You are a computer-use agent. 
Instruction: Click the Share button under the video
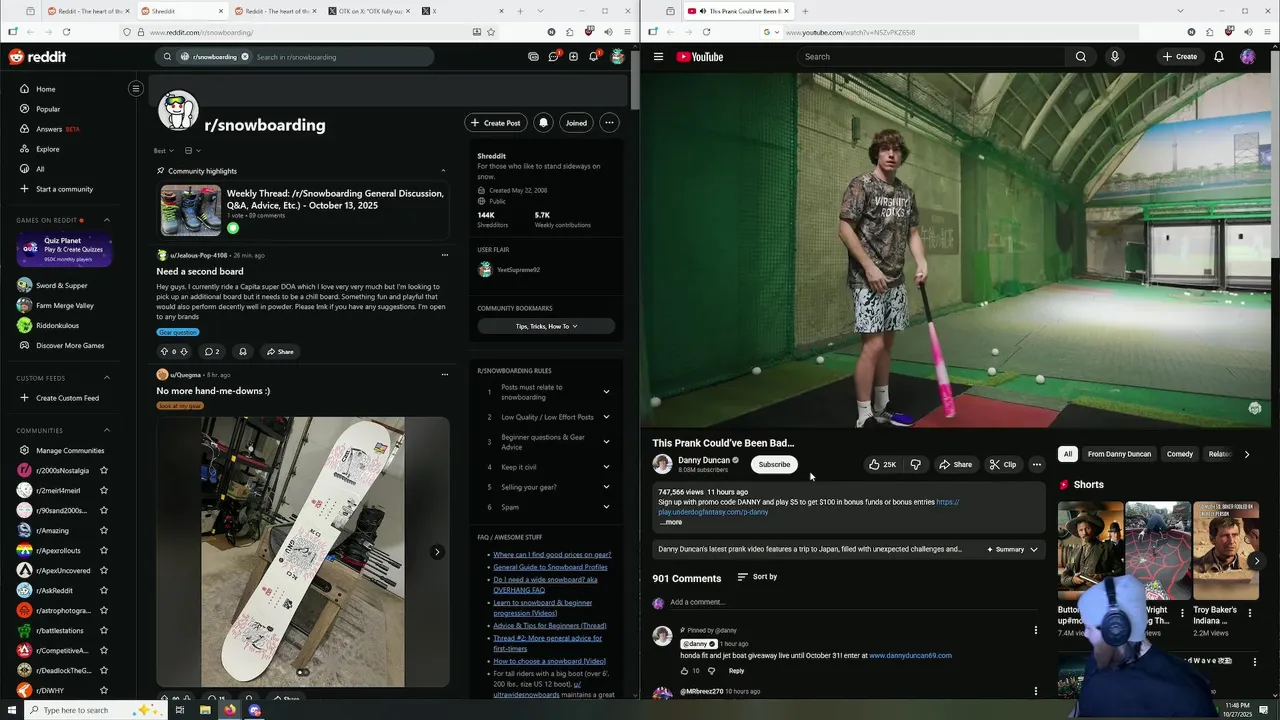pos(955,464)
